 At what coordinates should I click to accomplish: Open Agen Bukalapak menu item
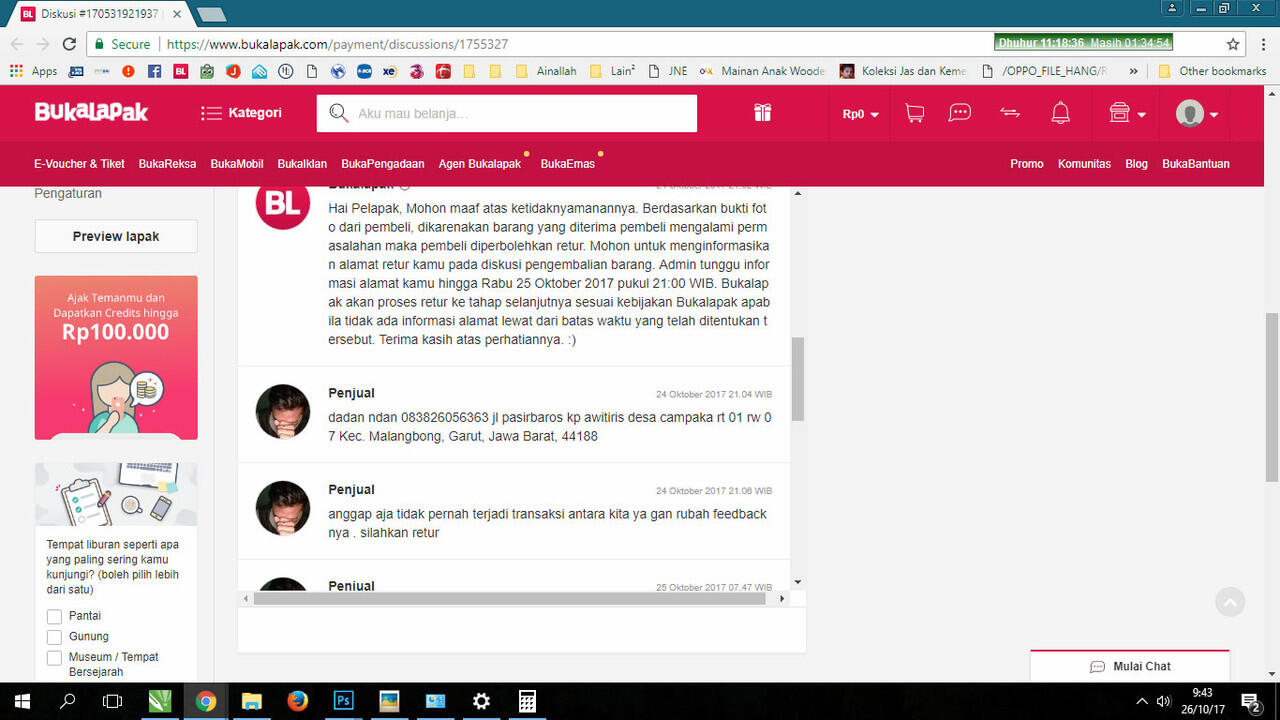(480, 164)
